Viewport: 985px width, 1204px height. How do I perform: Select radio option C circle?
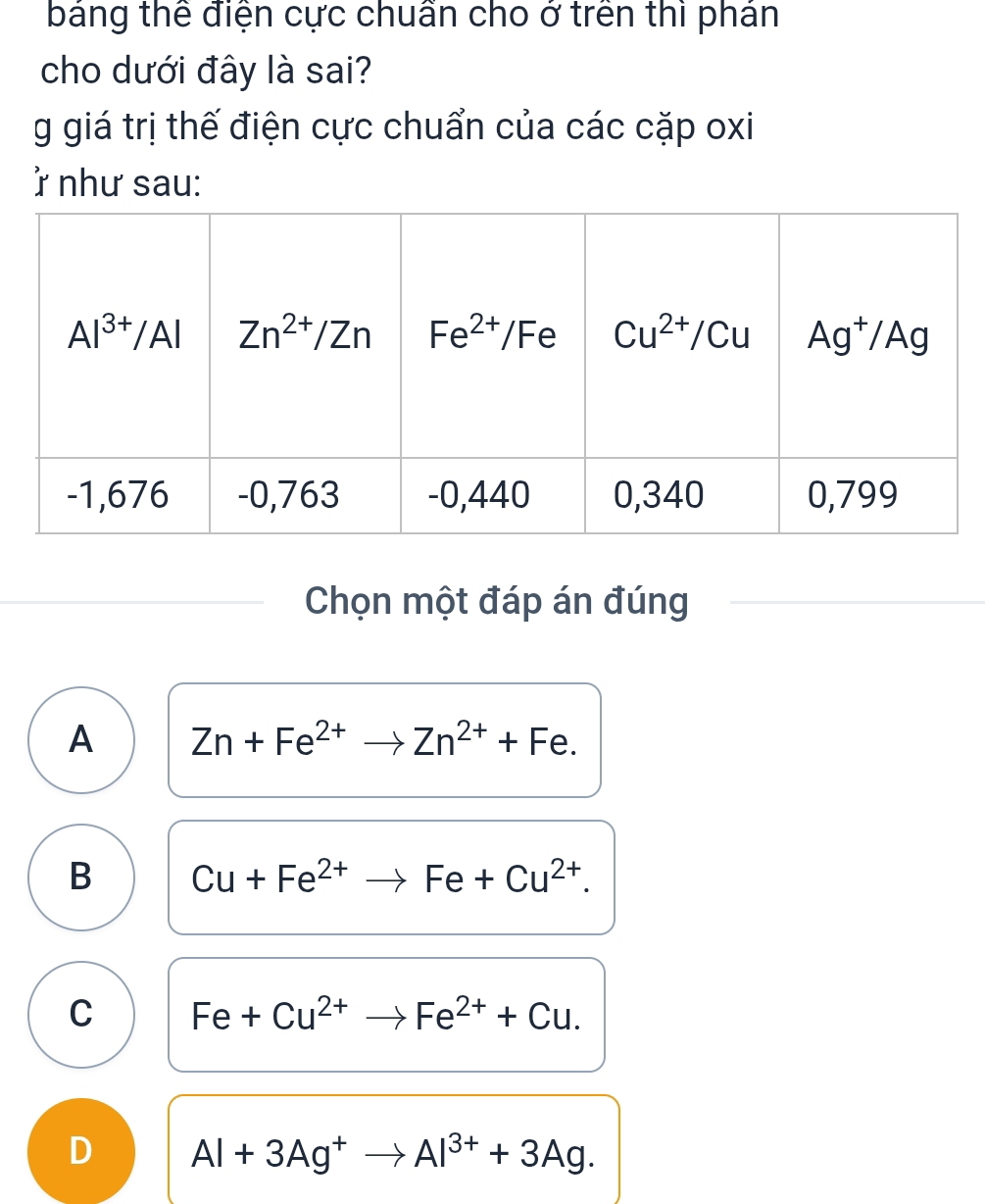point(82,1015)
